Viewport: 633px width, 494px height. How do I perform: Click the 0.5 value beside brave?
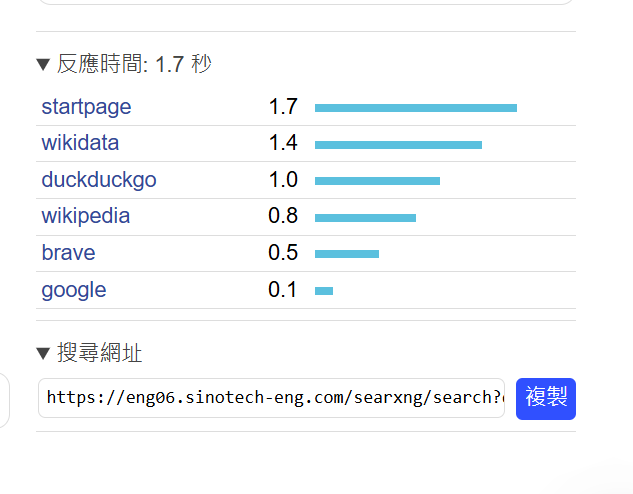283,253
